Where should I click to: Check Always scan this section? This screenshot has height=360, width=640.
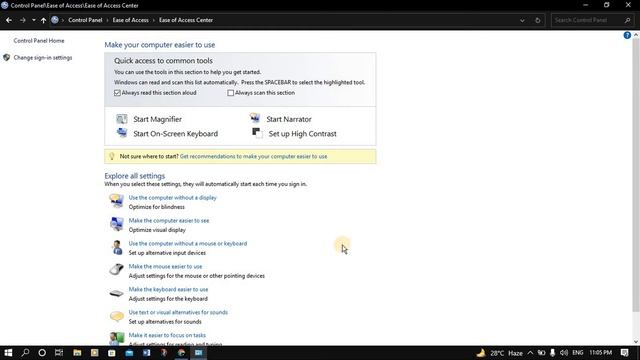tap(231, 93)
